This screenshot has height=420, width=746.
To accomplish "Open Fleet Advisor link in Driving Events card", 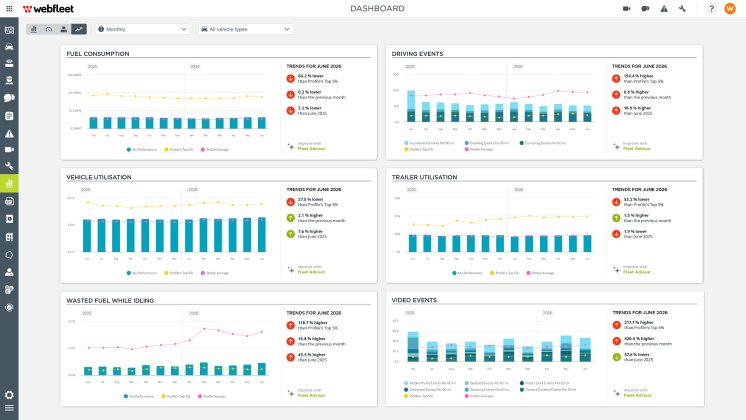I will click(637, 149).
